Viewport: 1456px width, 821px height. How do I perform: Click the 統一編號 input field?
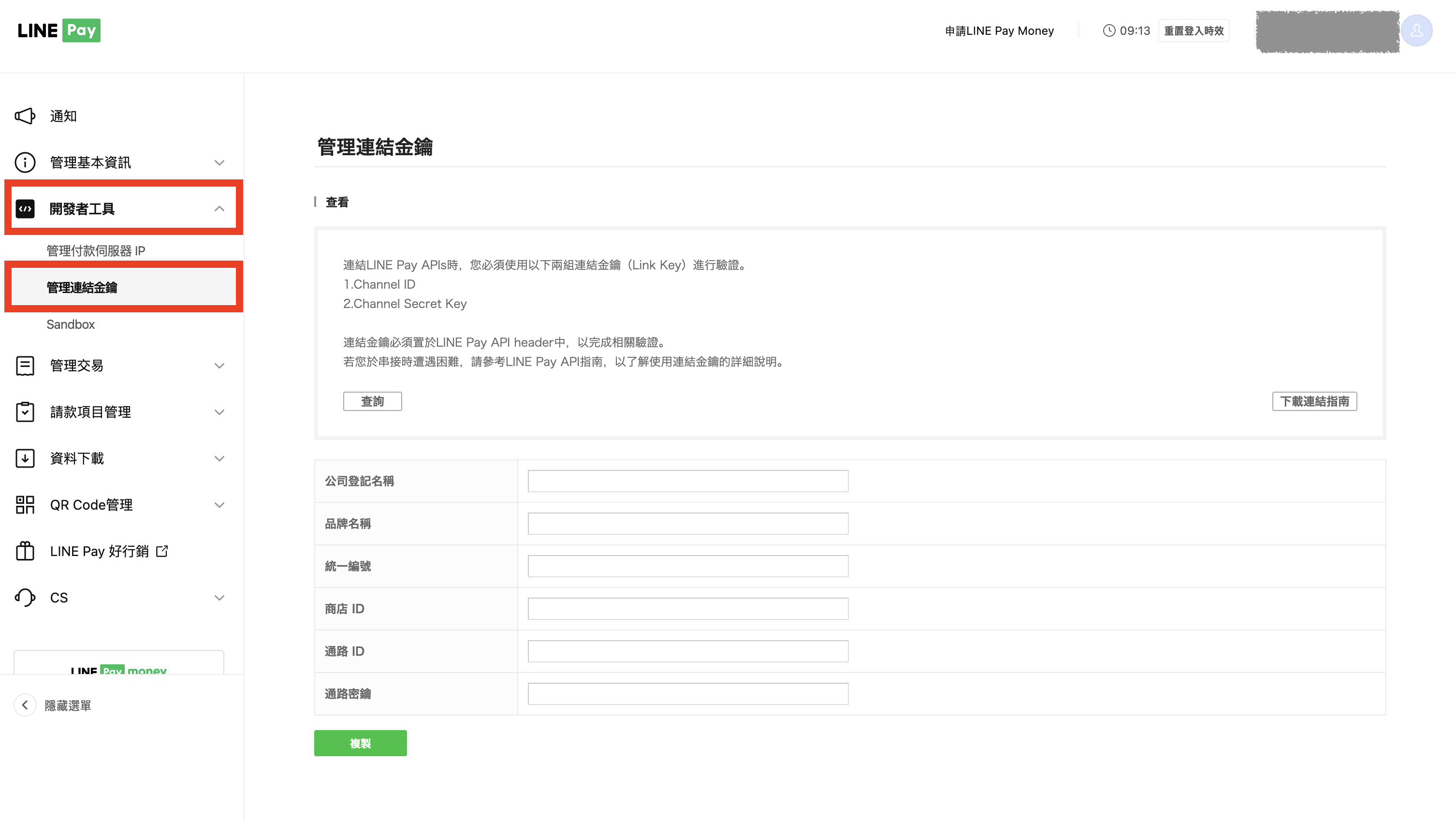(x=687, y=565)
